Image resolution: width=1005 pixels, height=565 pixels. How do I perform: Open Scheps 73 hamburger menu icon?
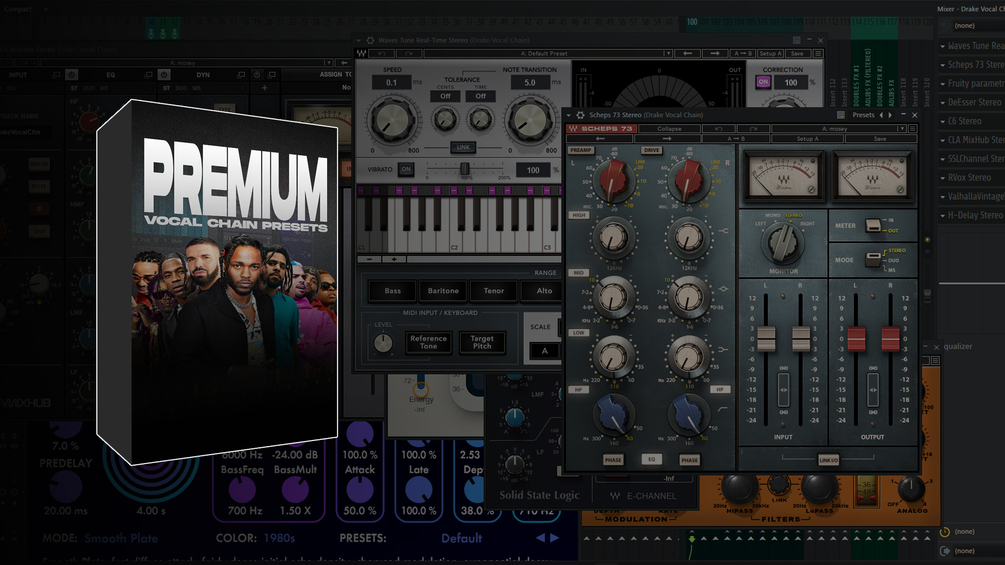tap(913, 129)
